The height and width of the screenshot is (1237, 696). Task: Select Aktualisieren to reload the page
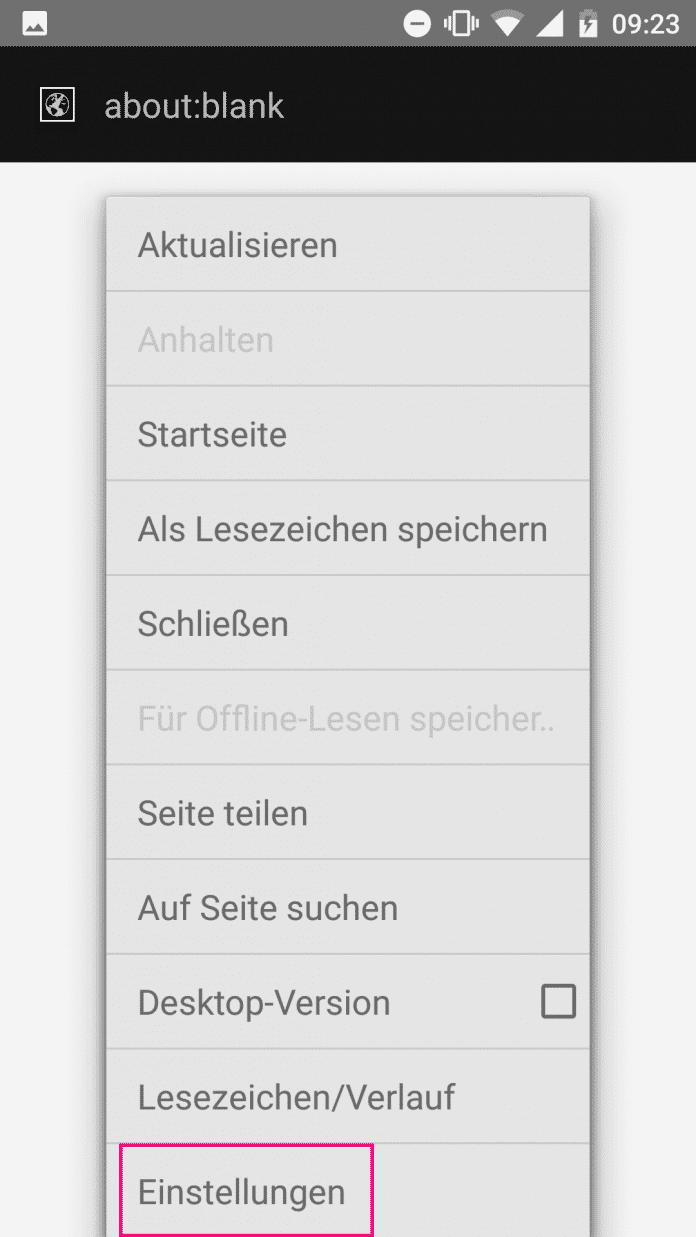click(x=347, y=245)
